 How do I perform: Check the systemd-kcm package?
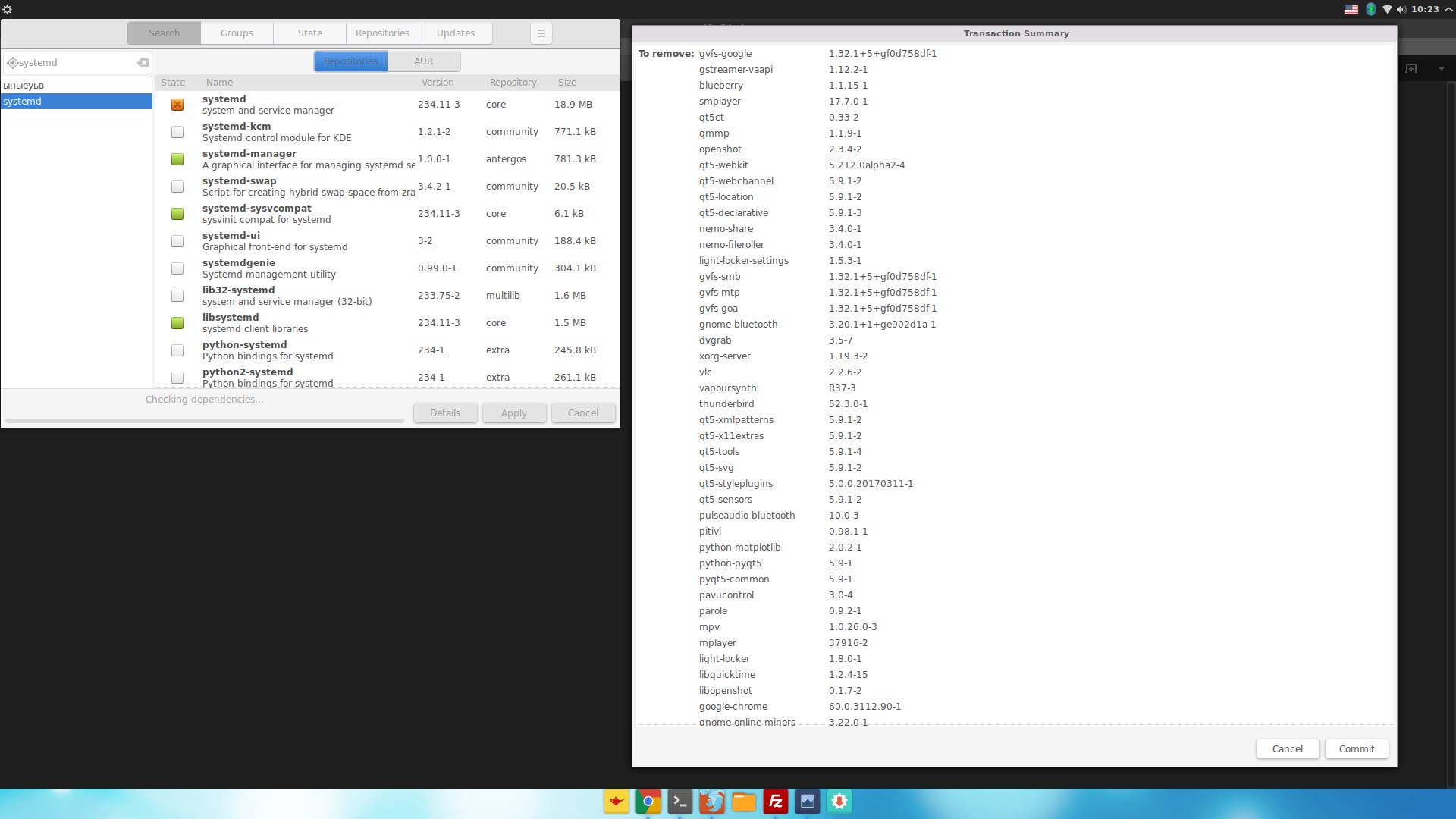pos(177,132)
